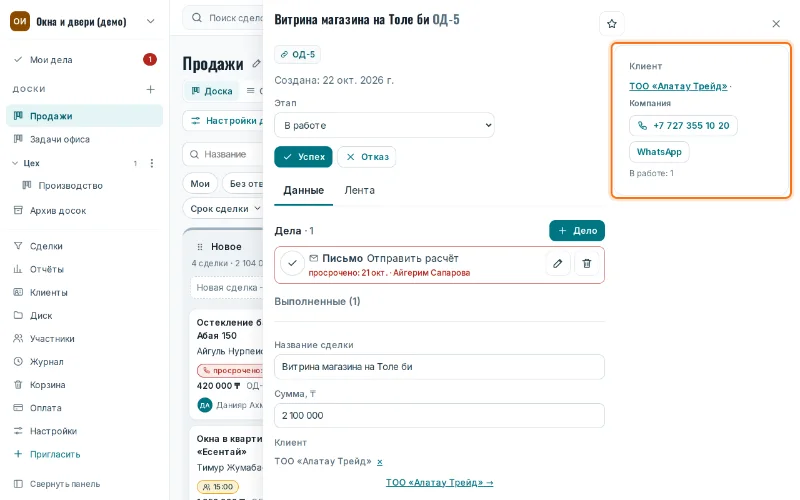
Task: Follow the ТОО «Алатау Трейд» → link
Action: pyautogui.click(x=439, y=483)
